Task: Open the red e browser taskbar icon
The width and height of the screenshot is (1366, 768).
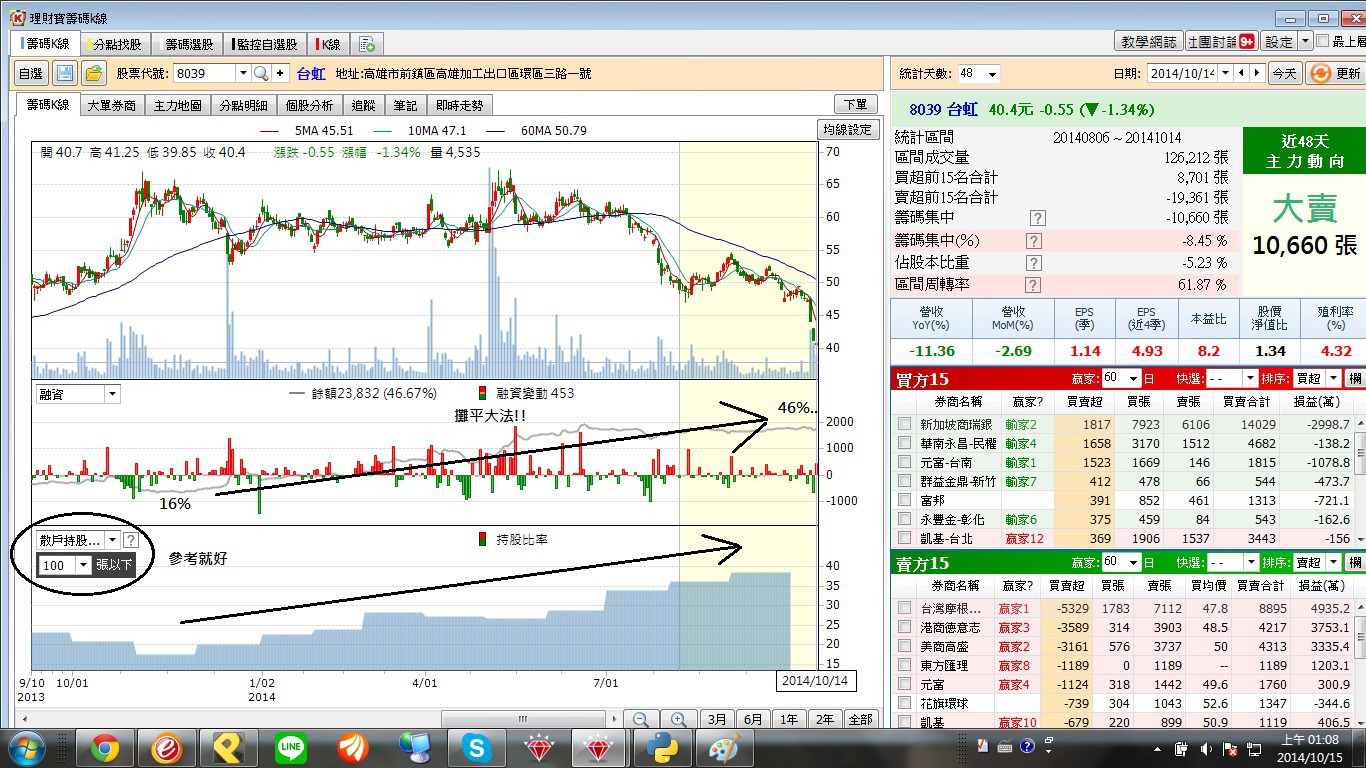Action: click(166, 748)
